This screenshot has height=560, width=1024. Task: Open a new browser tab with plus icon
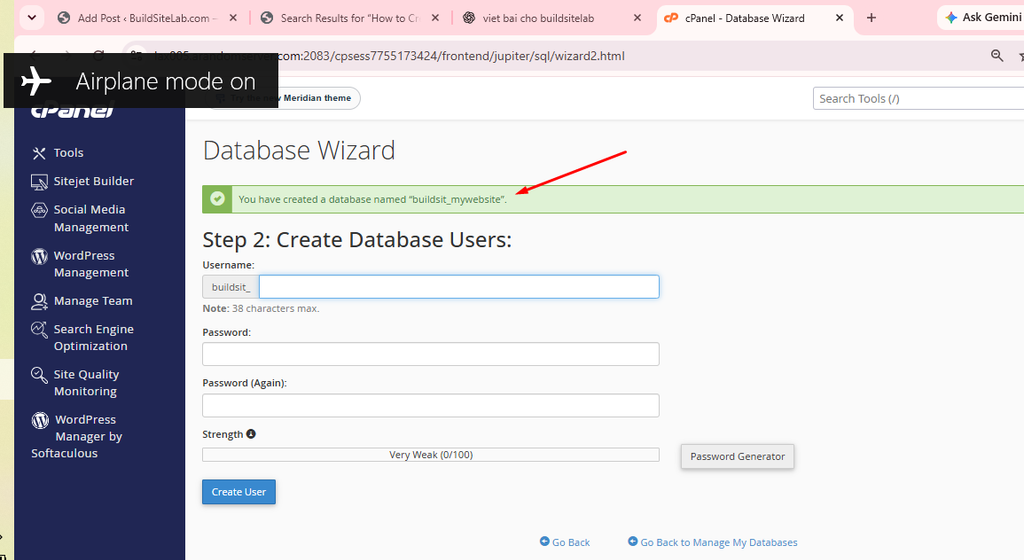pos(871,18)
